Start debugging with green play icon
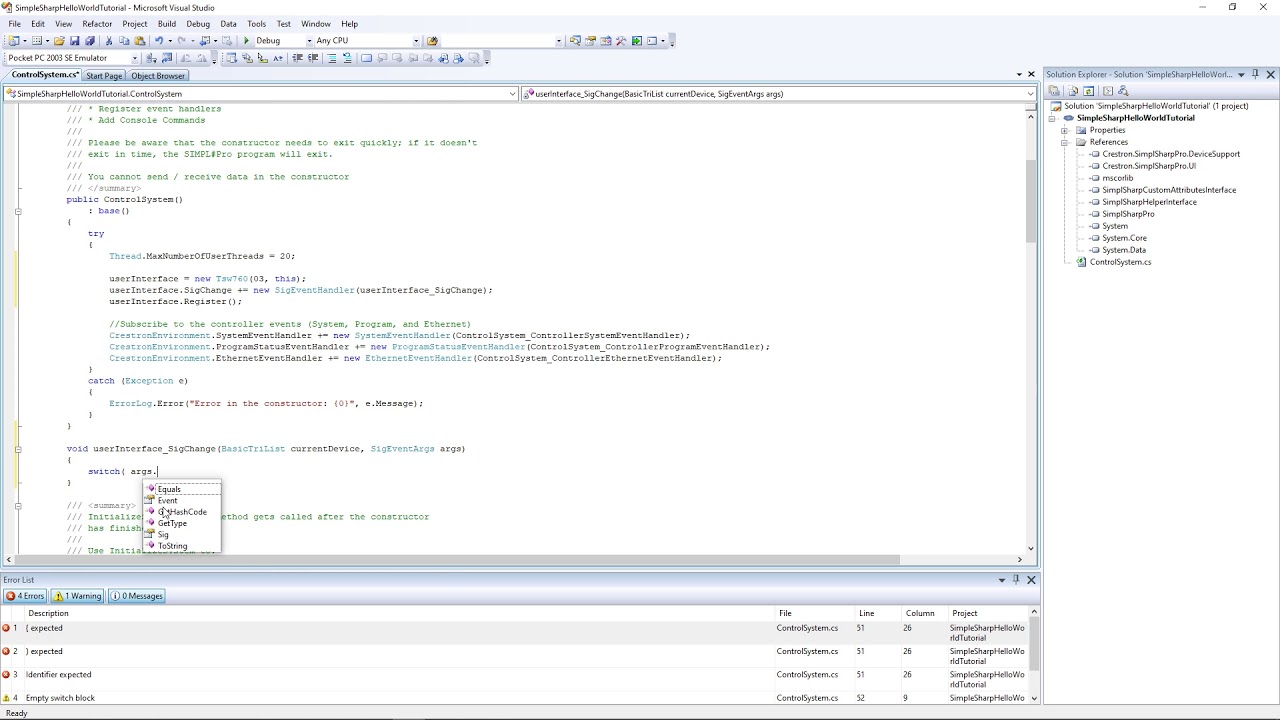The width and height of the screenshot is (1280, 720). click(246, 41)
